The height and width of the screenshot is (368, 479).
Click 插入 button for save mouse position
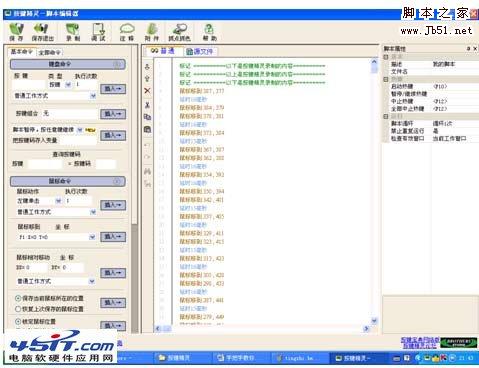point(113,303)
